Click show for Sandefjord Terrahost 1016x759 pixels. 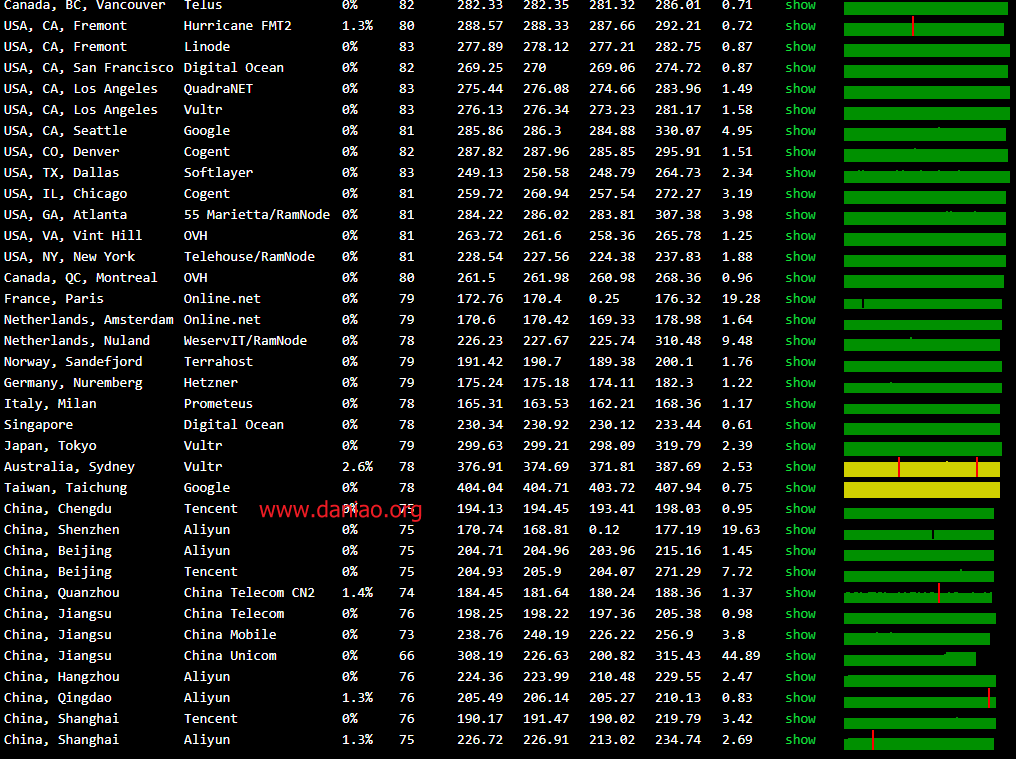[800, 362]
